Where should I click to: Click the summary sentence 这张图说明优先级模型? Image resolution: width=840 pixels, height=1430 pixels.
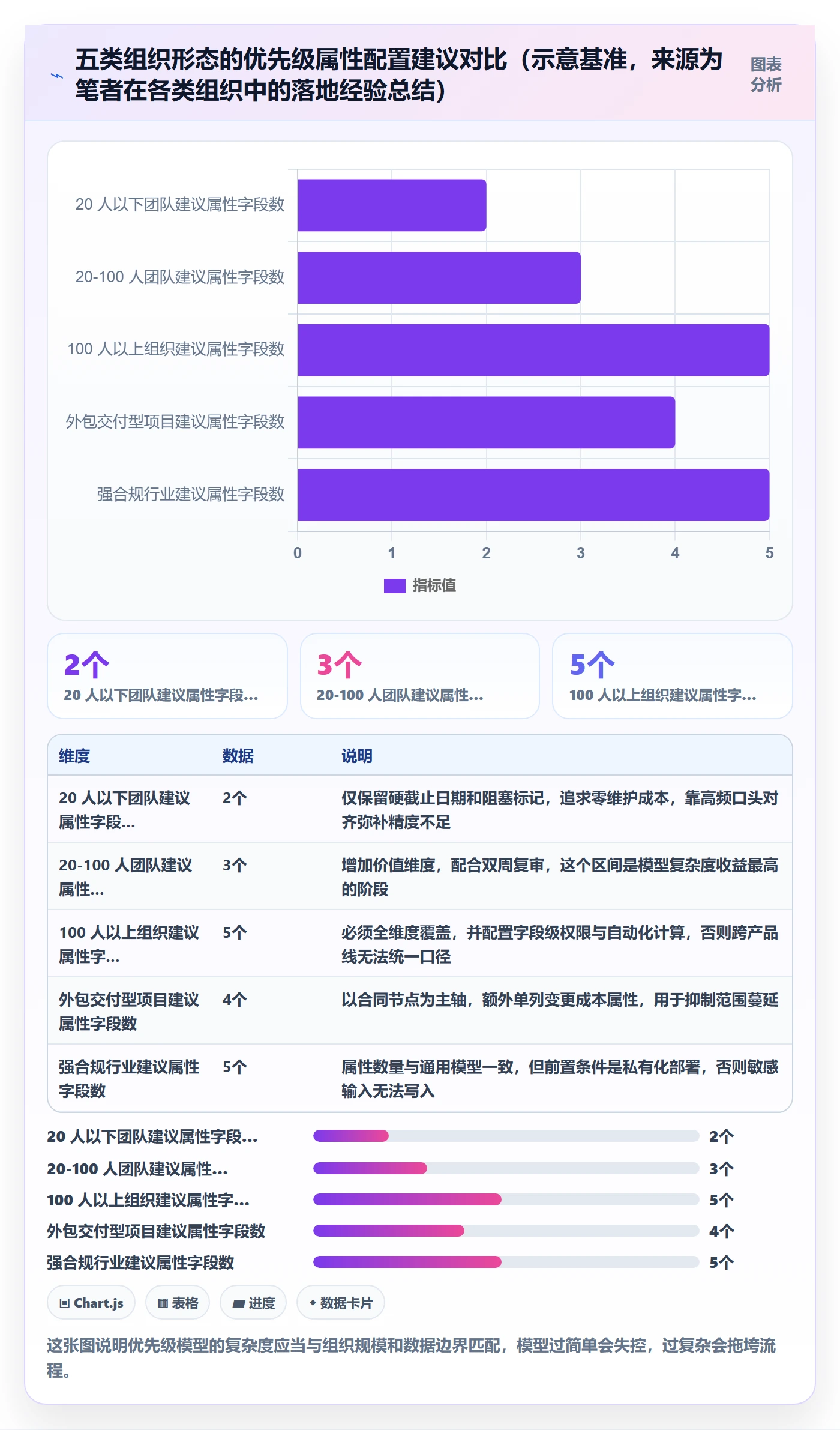click(412, 1358)
